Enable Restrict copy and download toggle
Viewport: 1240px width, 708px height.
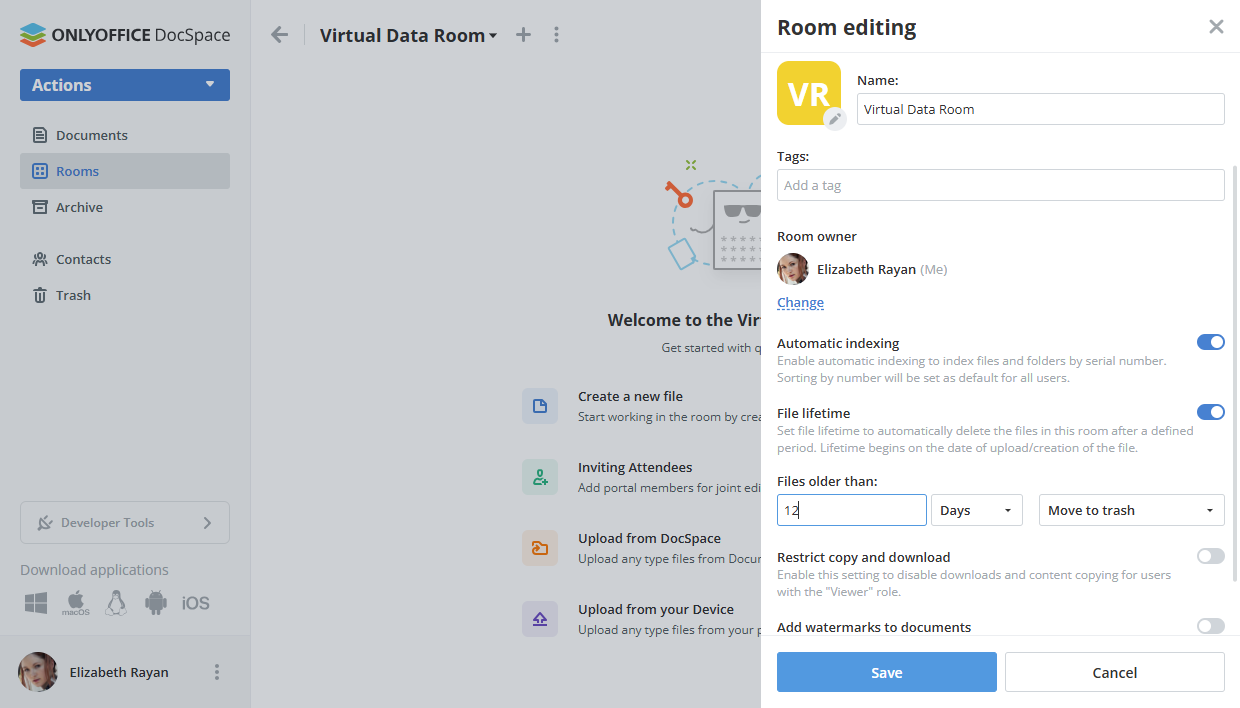click(x=1211, y=556)
